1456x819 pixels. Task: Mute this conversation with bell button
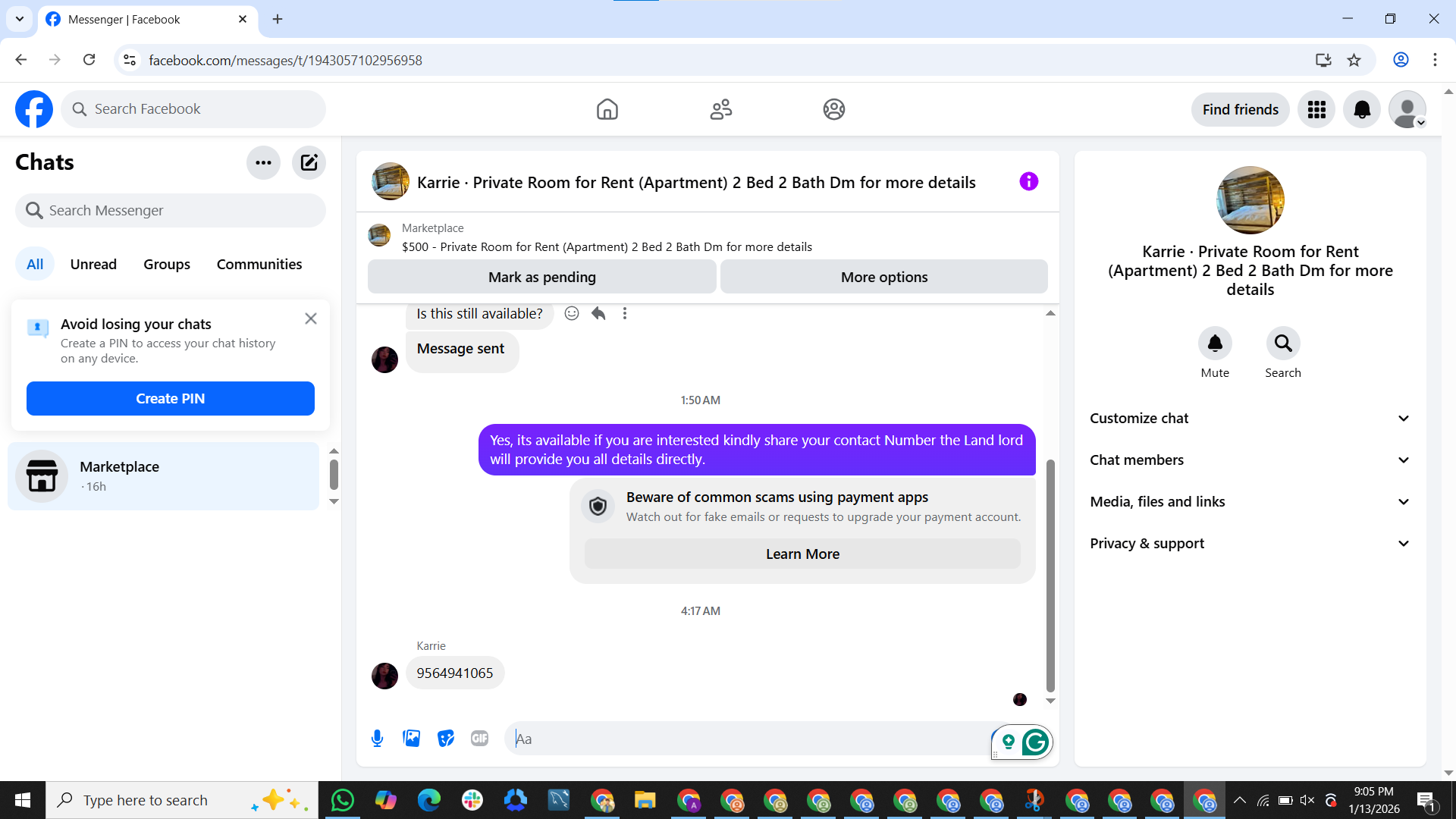tap(1215, 344)
